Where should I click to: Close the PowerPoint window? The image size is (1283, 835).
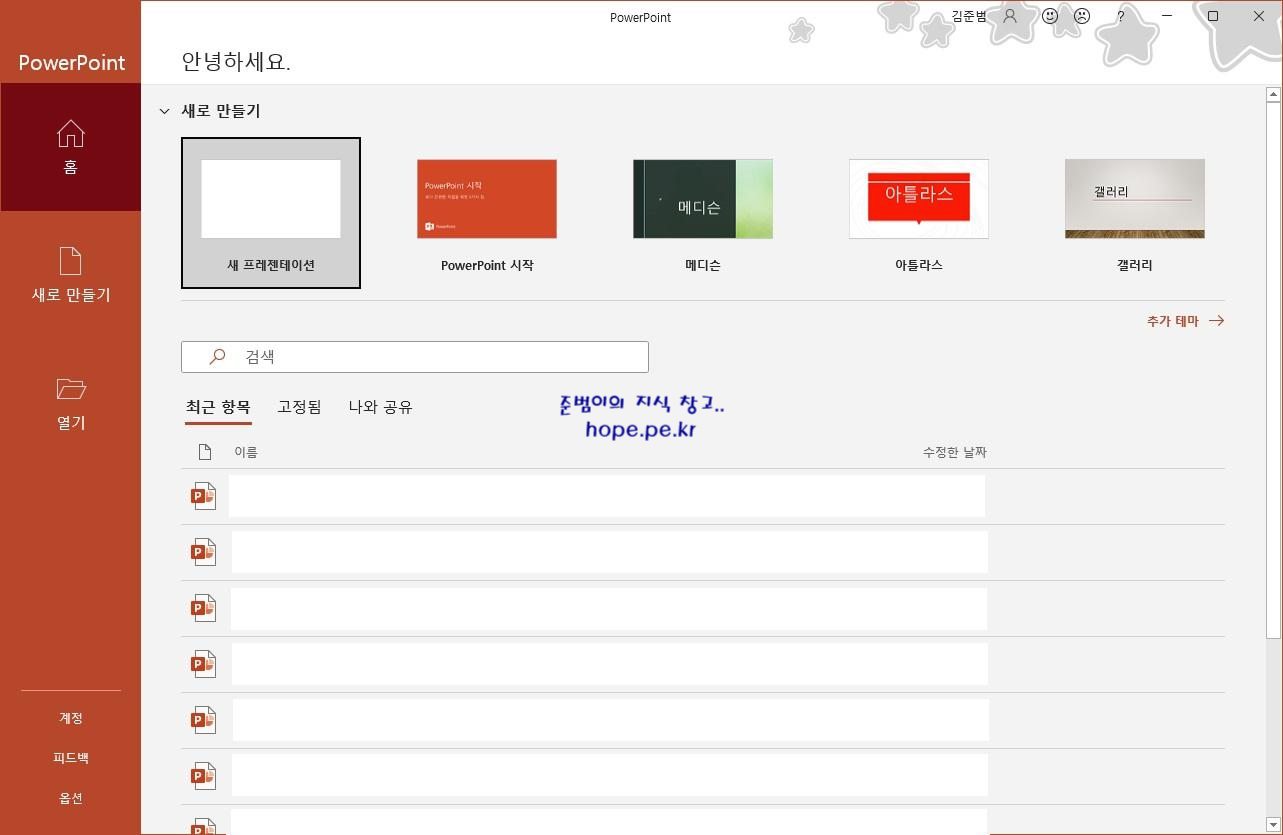pos(1259,16)
